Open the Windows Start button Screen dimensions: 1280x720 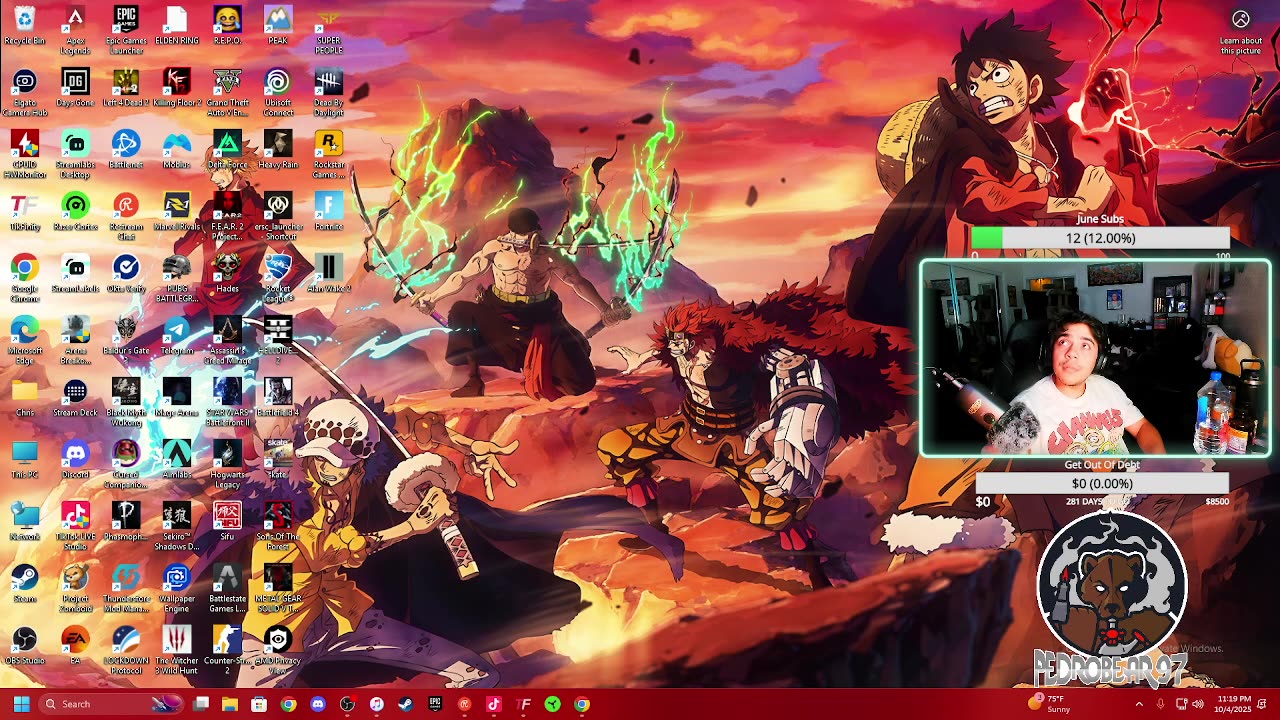click(x=21, y=704)
